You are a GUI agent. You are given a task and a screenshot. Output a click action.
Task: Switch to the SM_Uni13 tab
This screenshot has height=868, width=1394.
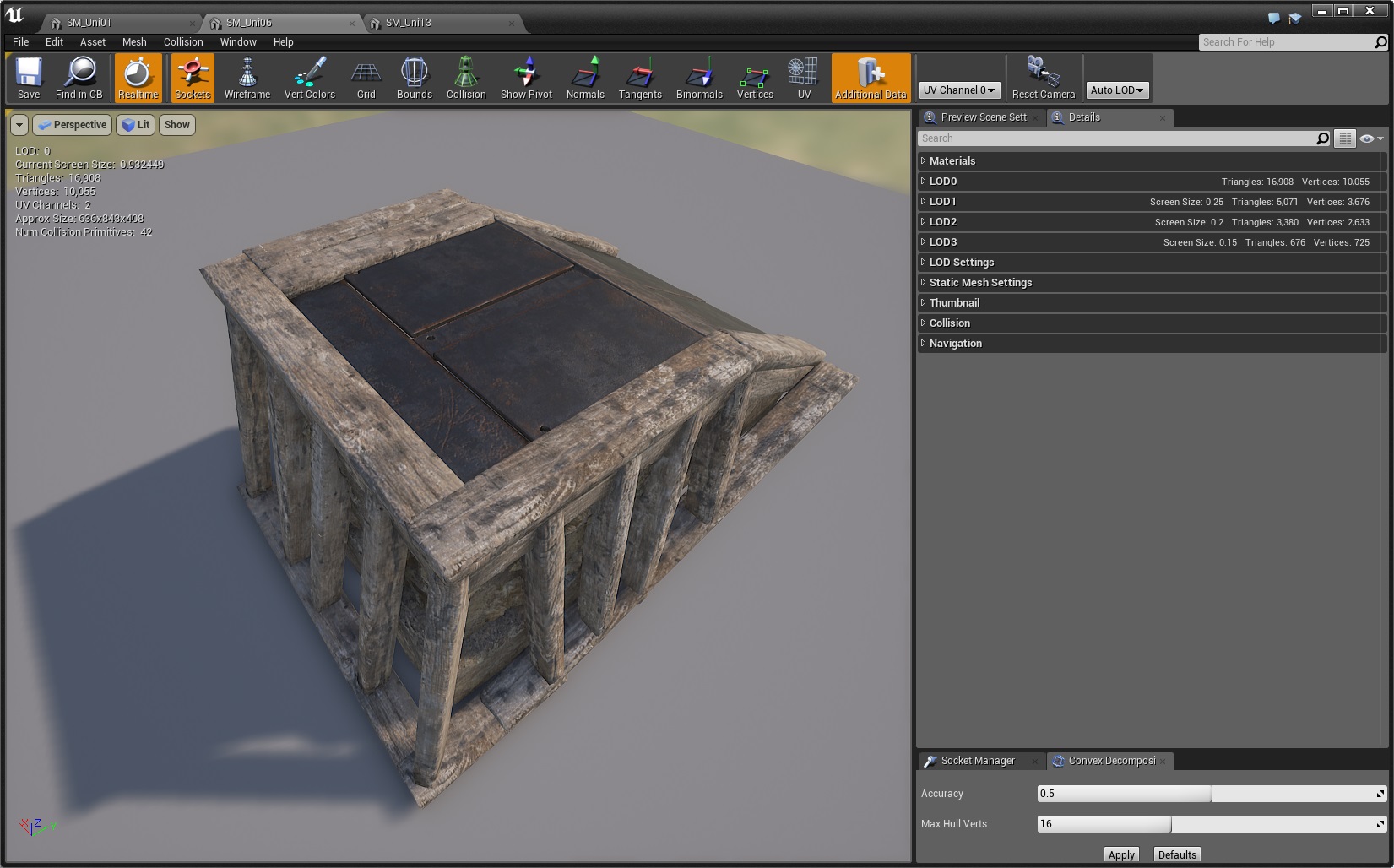pyautogui.click(x=409, y=23)
